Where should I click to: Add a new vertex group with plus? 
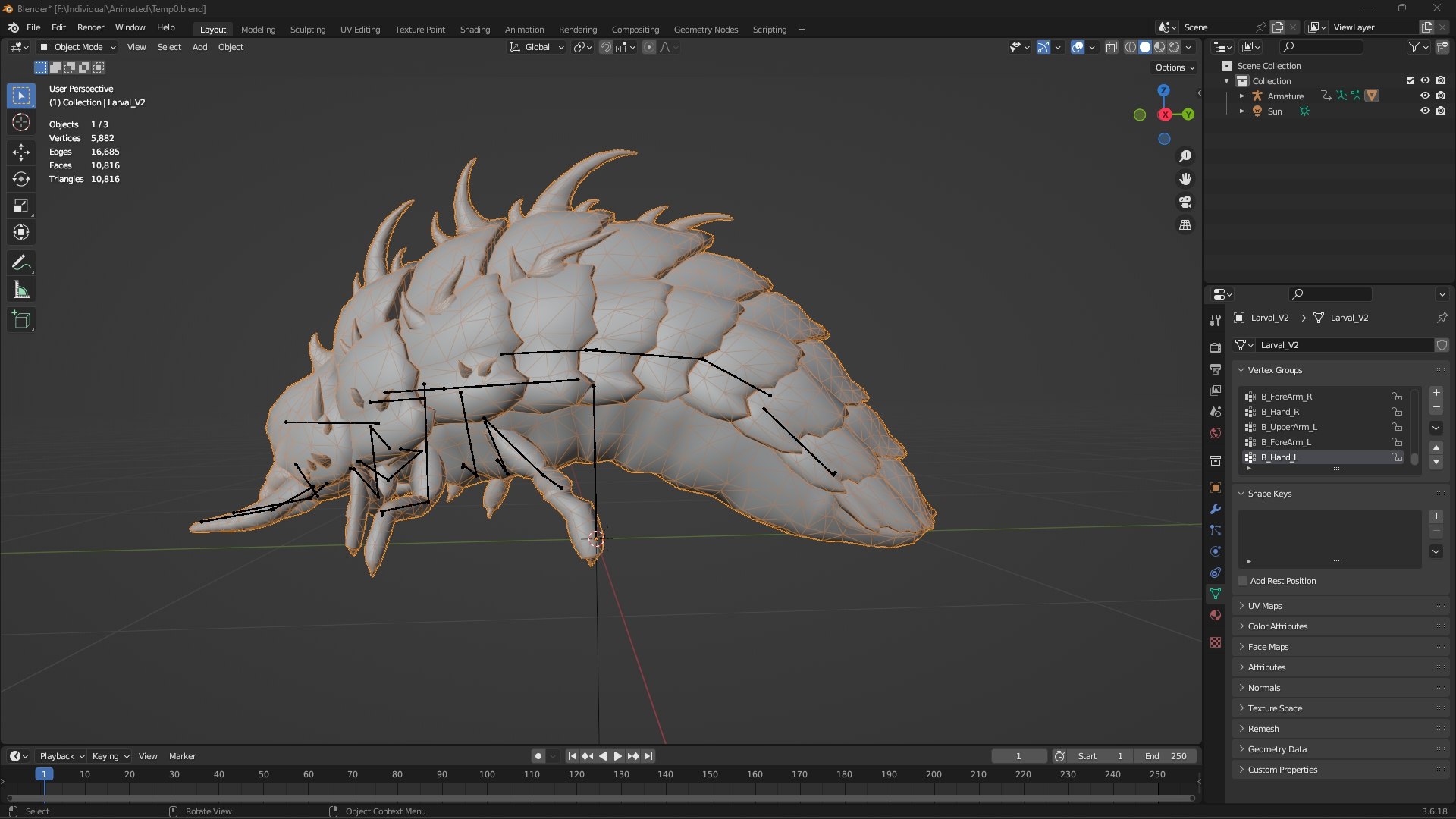pos(1436,393)
